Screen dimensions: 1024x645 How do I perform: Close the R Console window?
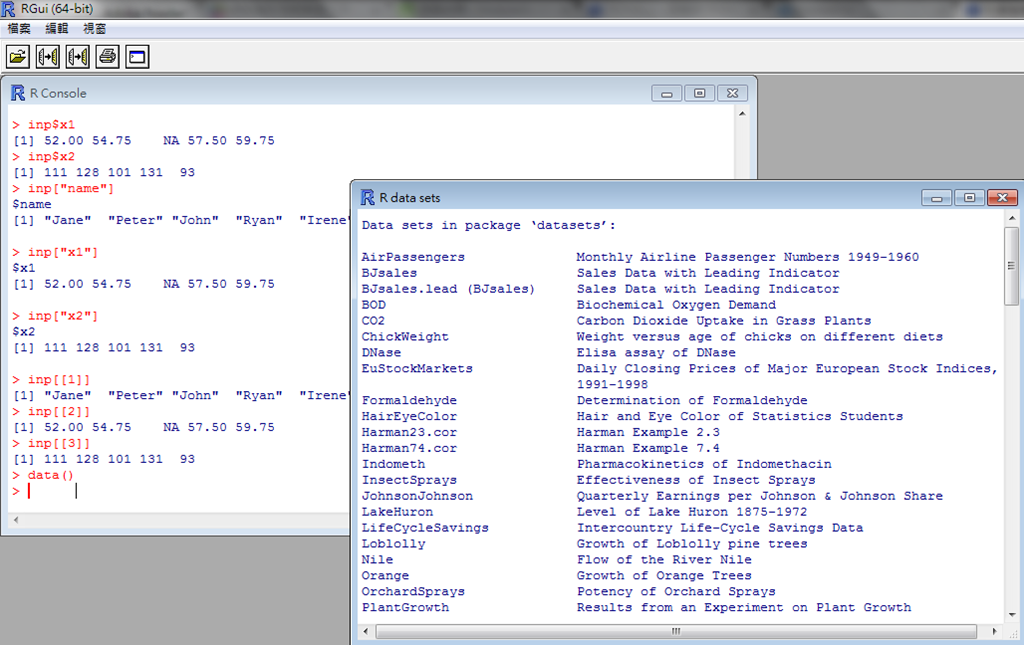point(733,93)
